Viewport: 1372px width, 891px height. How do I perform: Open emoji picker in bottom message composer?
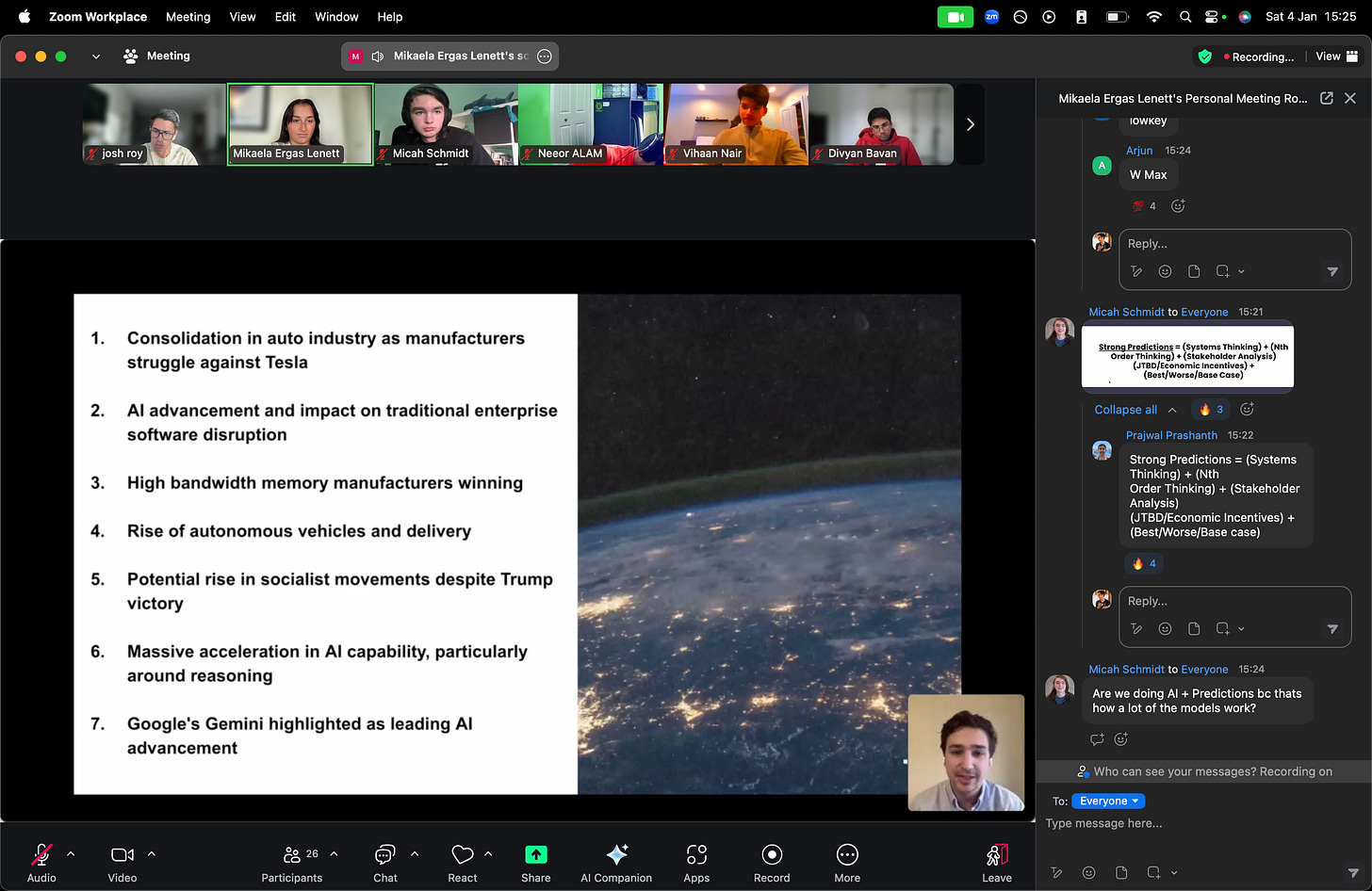click(1088, 873)
